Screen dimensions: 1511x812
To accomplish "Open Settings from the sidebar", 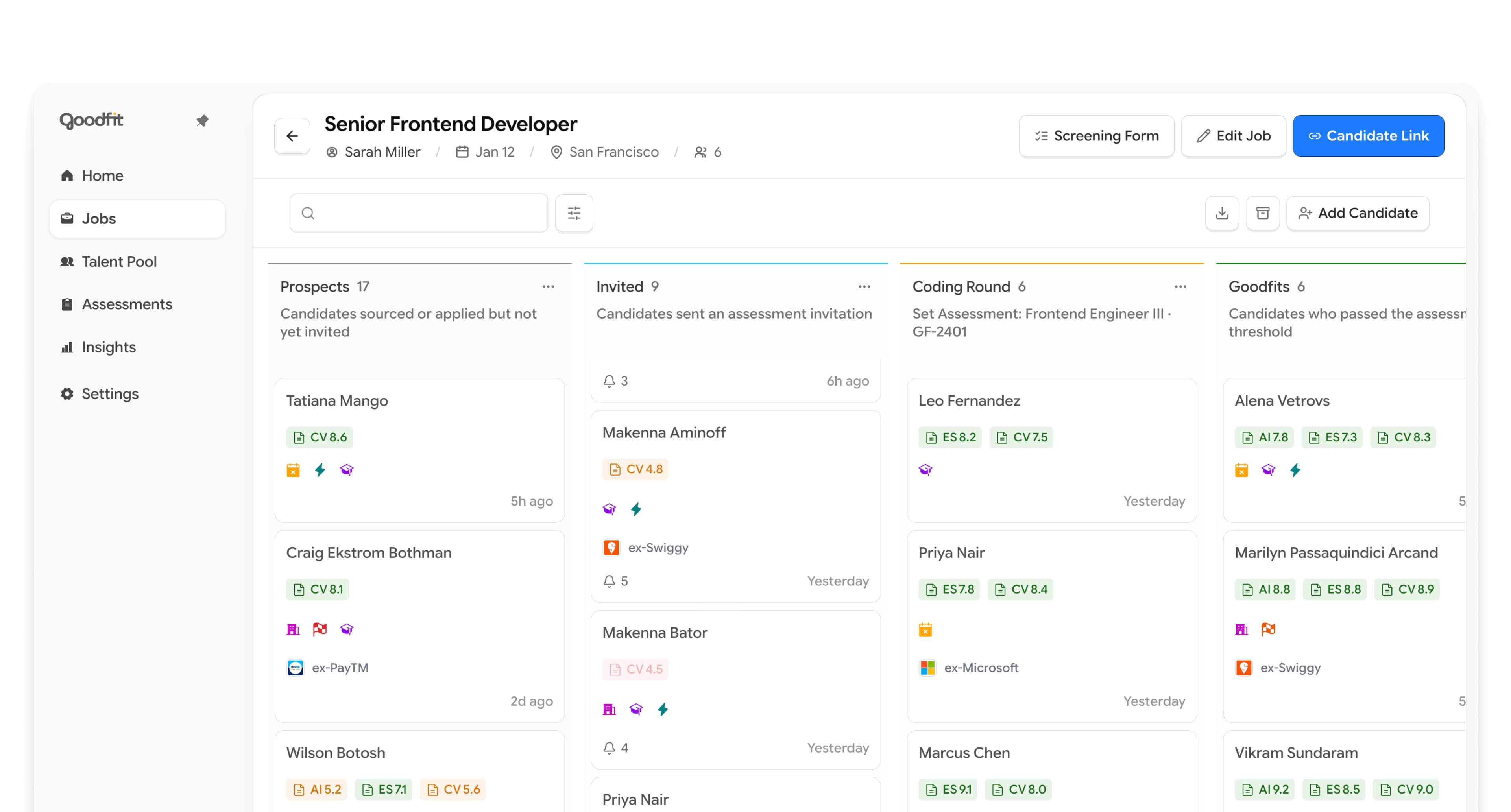I will [110, 393].
